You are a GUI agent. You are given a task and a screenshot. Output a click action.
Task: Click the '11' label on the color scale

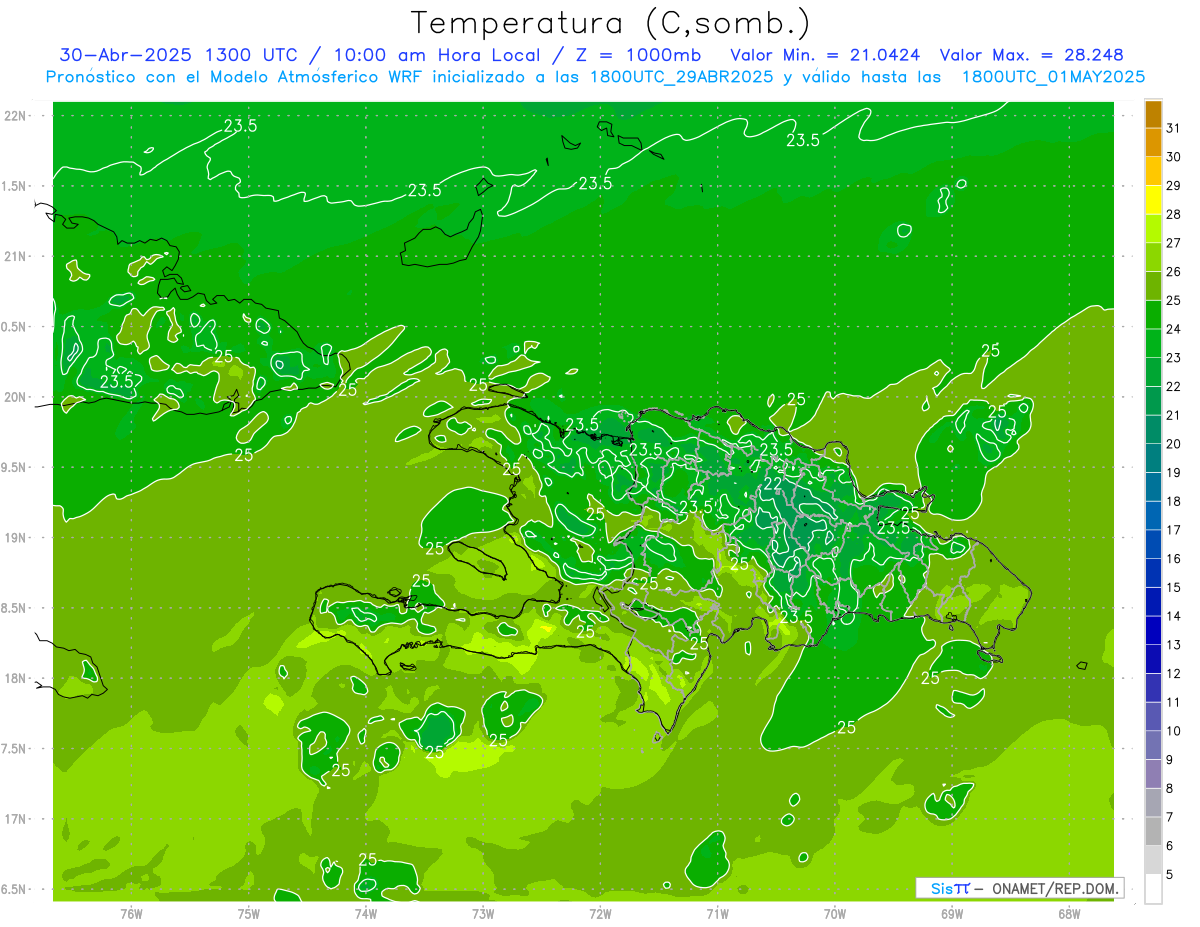pos(1174,702)
